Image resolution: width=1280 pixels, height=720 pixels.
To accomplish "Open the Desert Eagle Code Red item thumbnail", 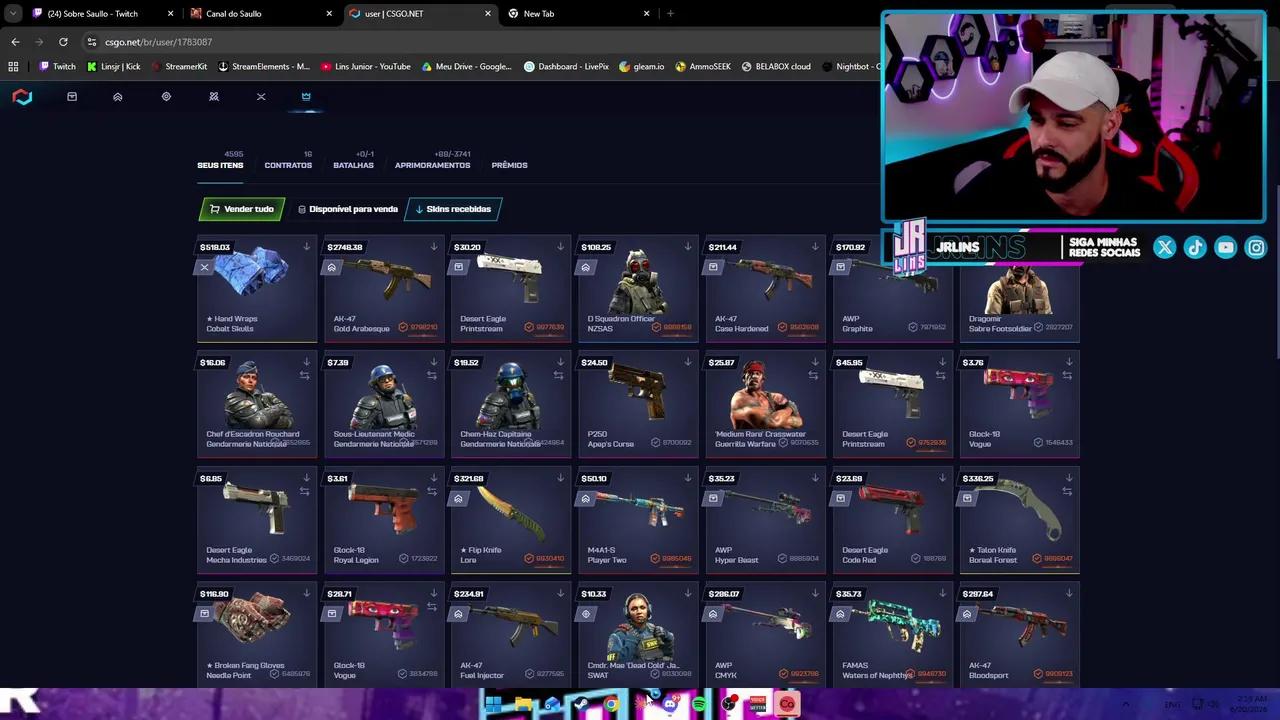I will pyautogui.click(x=892, y=511).
